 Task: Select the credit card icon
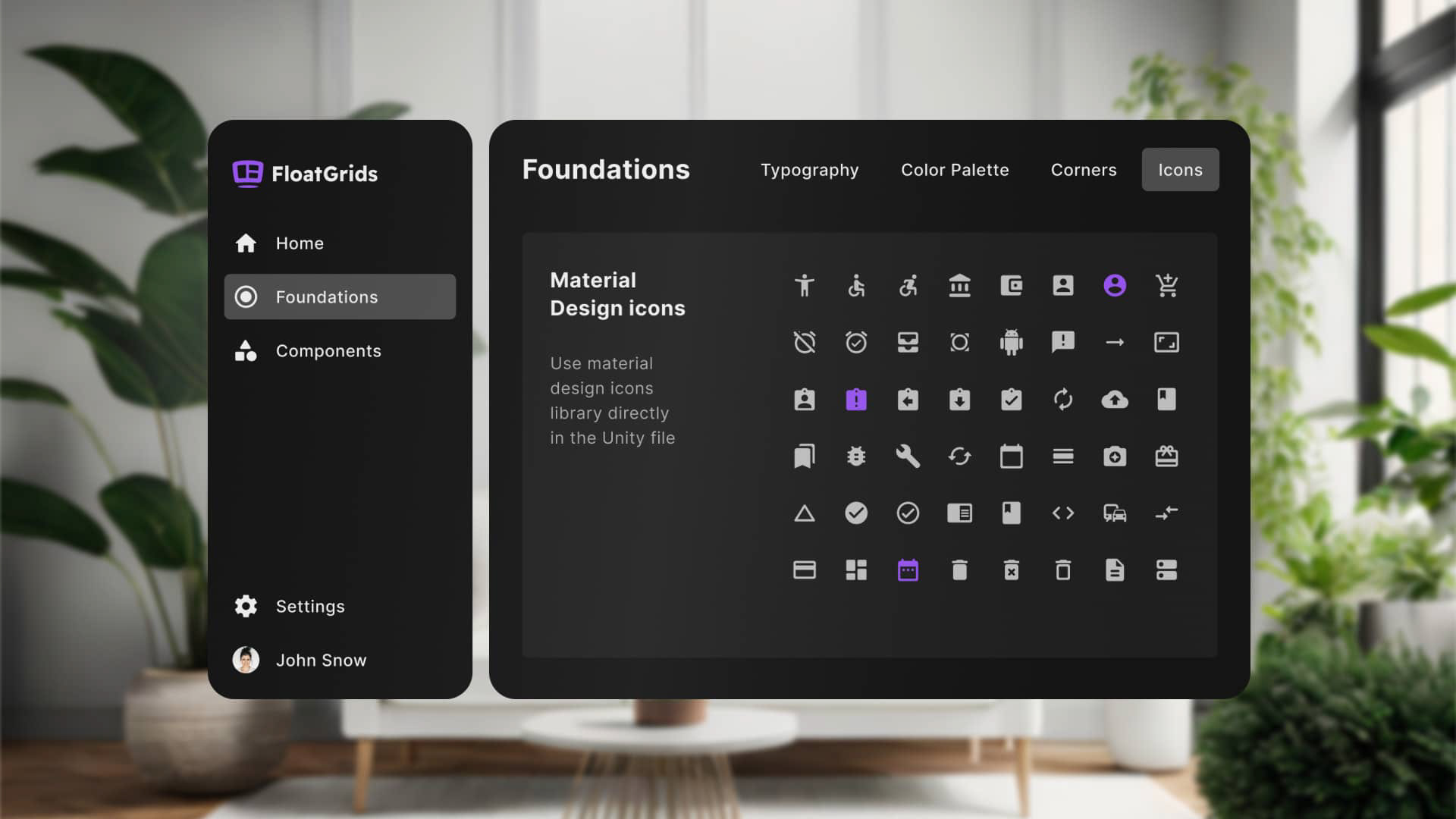pos(805,570)
